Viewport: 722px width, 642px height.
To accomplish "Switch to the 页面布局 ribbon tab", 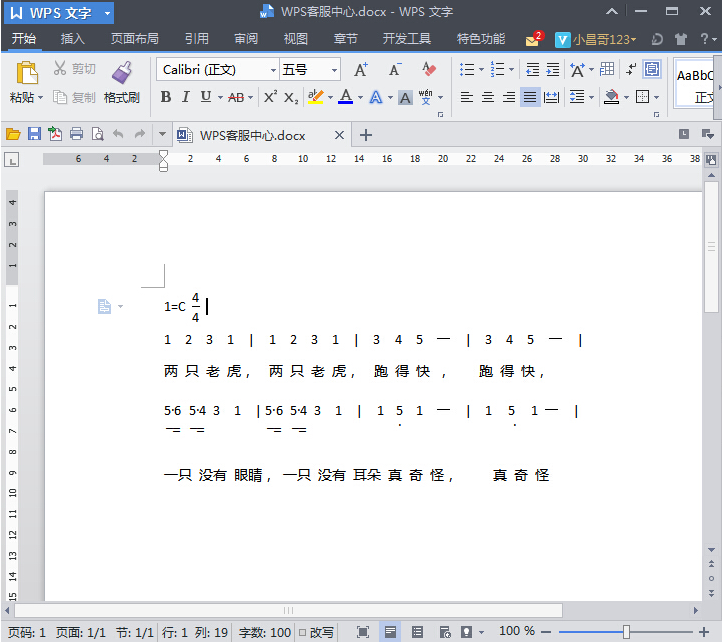I will (x=134, y=39).
